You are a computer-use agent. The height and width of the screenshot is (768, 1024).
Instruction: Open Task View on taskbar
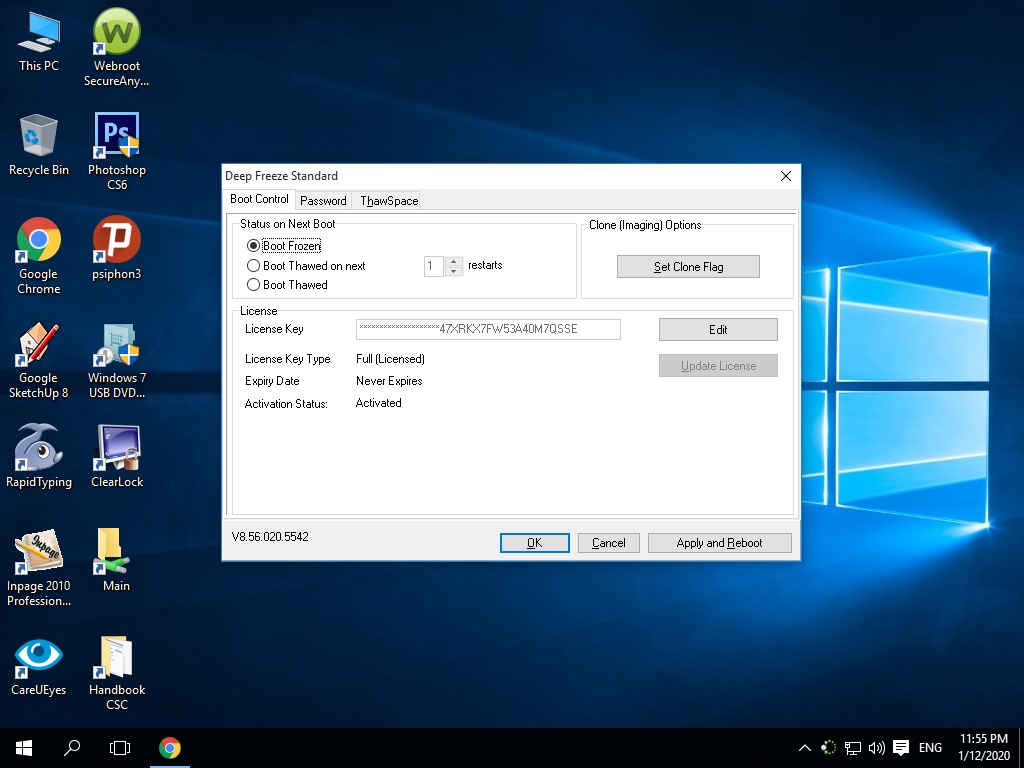(x=120, y=748)
